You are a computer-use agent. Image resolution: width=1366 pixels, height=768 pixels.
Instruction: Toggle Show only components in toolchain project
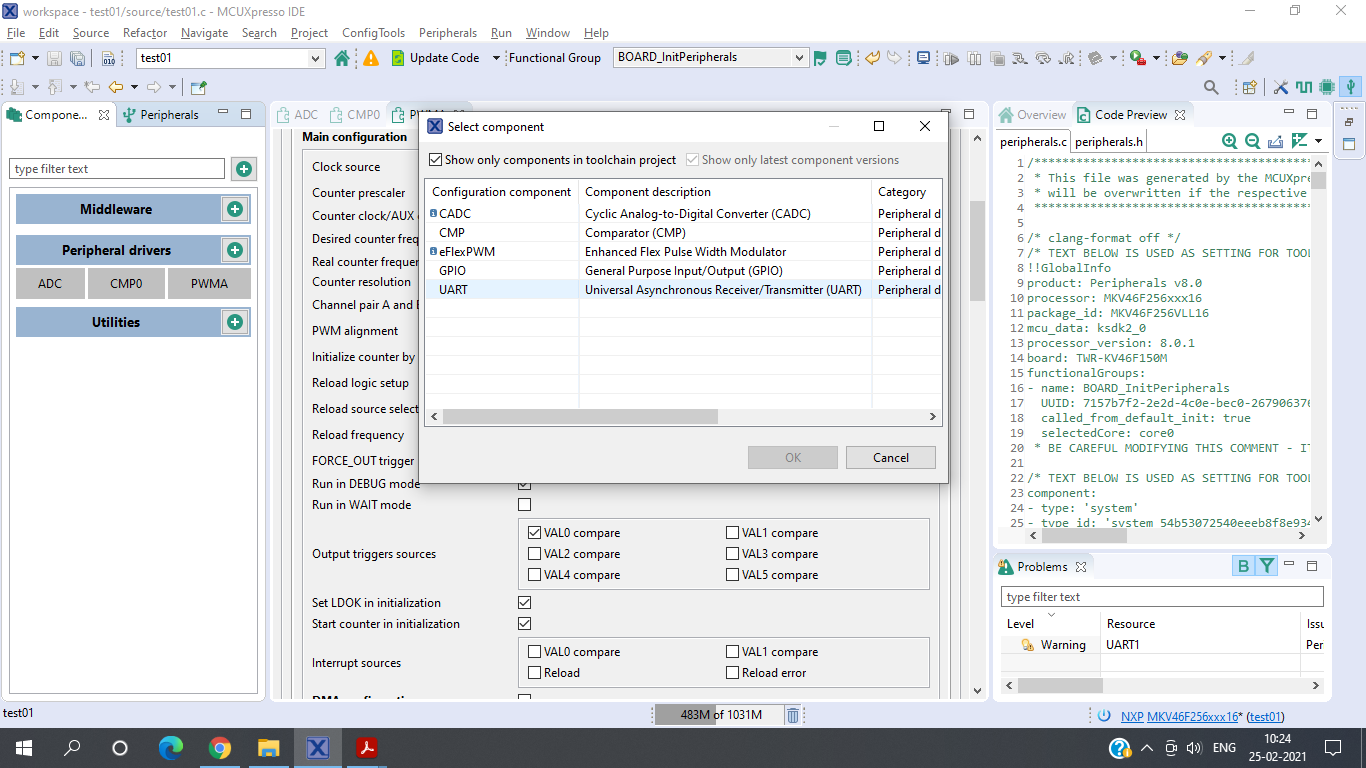click(x=436, y=159)
